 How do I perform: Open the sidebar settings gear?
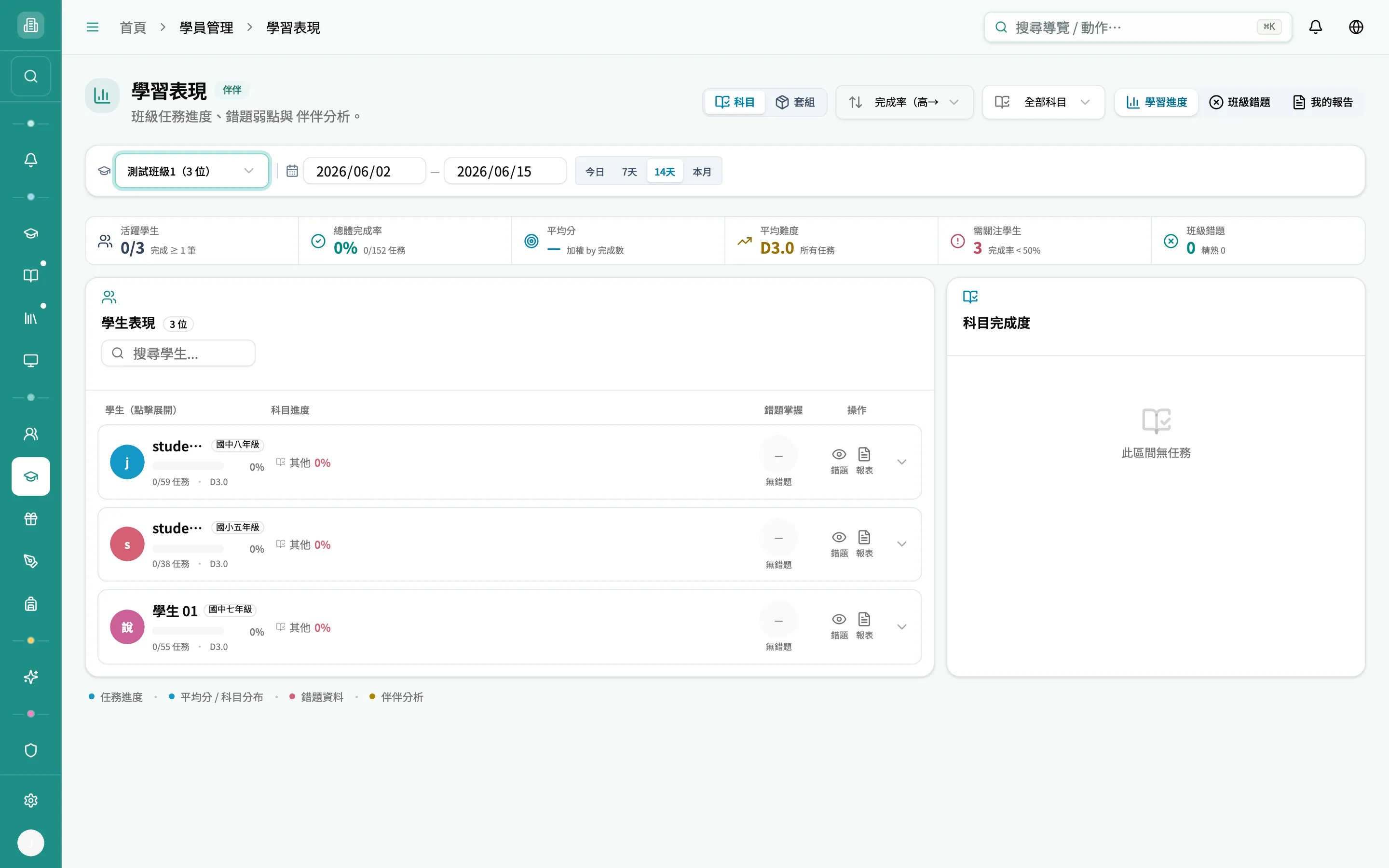[x=31, y=801]
